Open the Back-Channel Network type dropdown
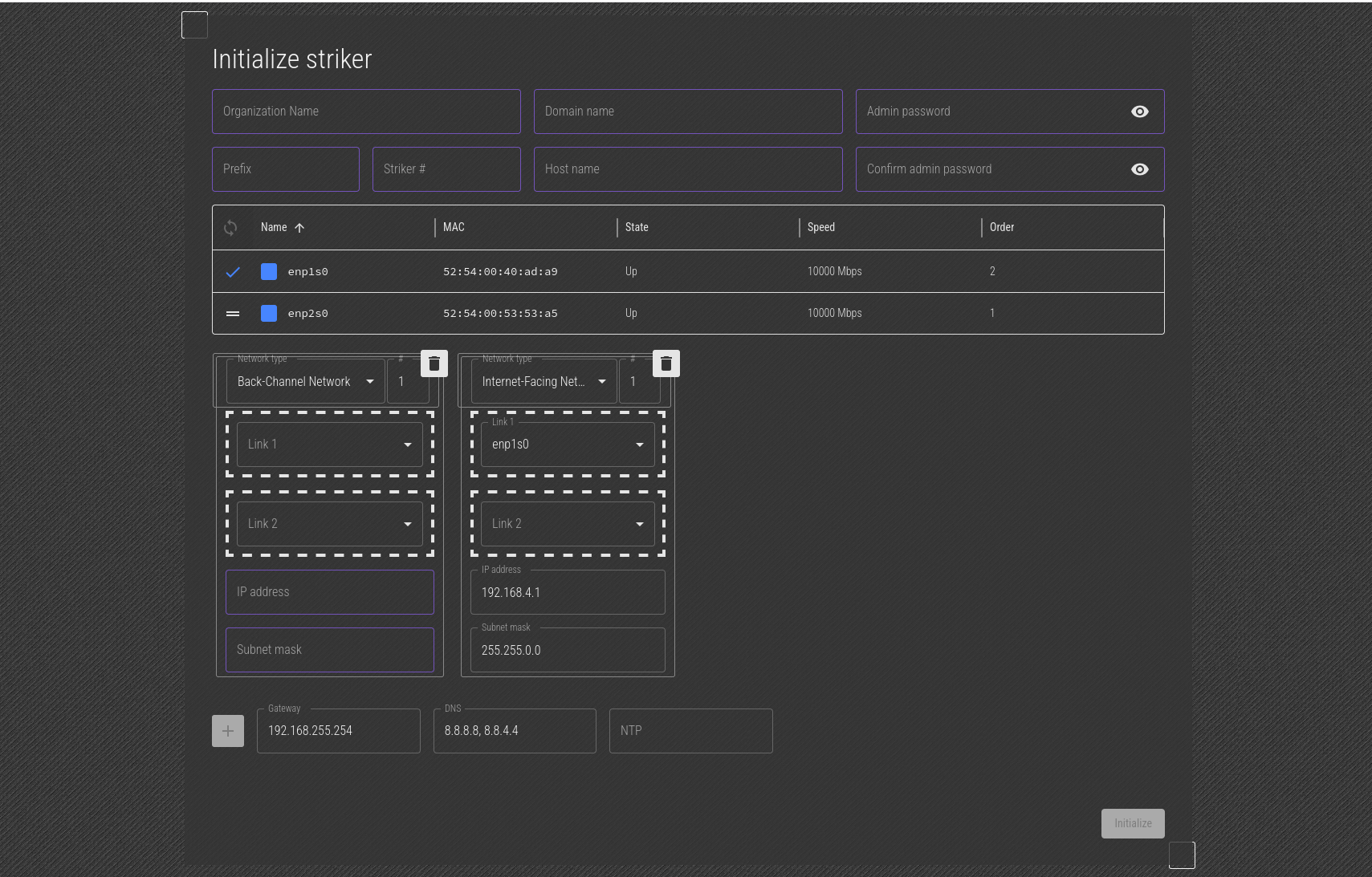 pyautogui.click(x=305, y=381)
